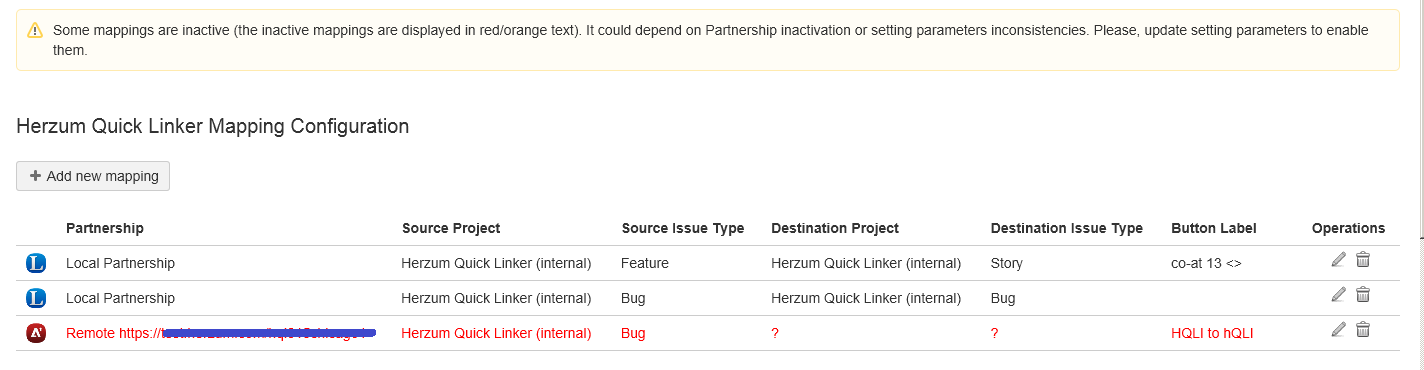Click the Source Project column header
Viewport: 1424px width, 370px height.
pos(451,228)
